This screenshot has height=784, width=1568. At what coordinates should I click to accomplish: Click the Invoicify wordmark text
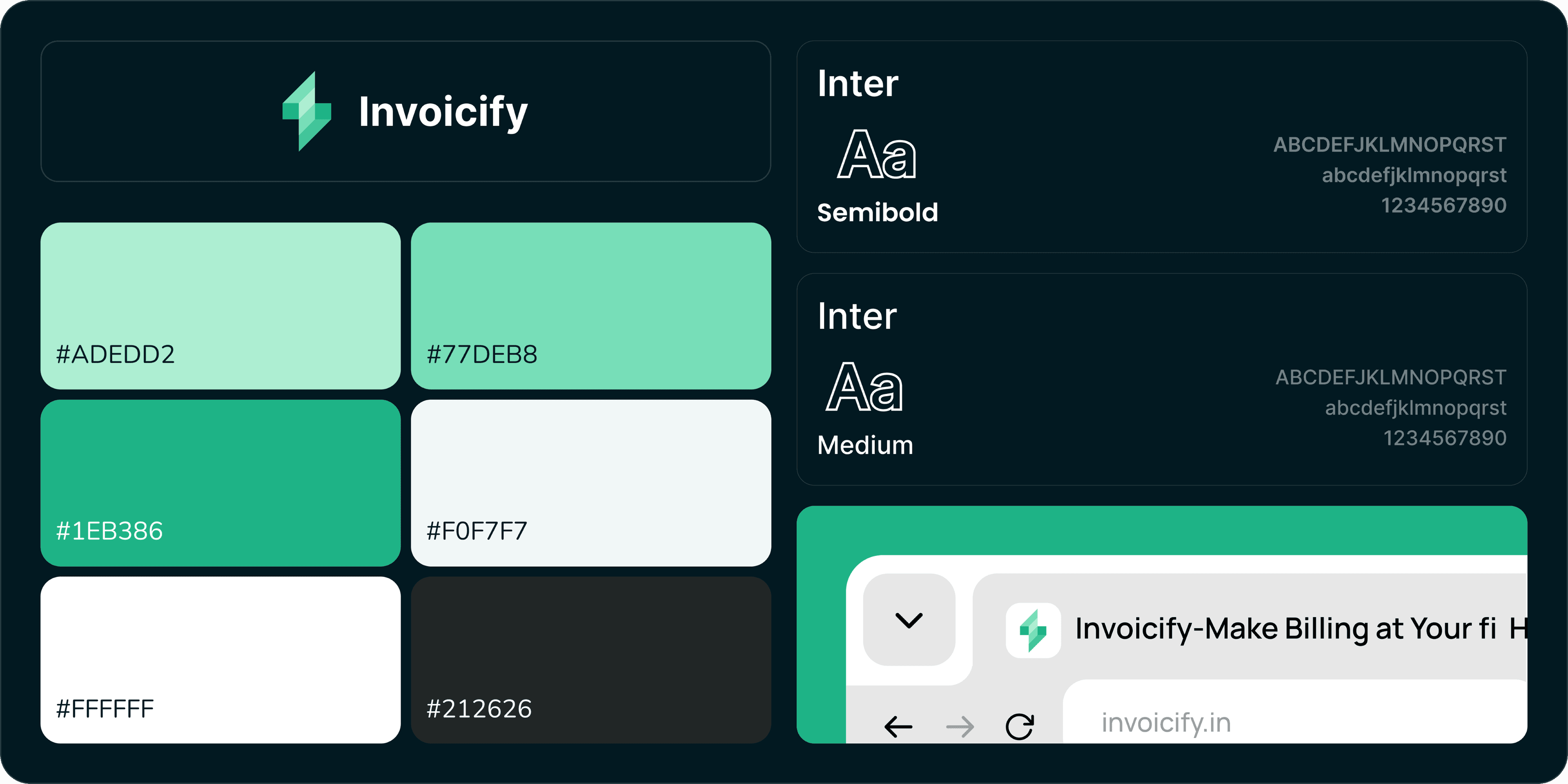(443, 113)
